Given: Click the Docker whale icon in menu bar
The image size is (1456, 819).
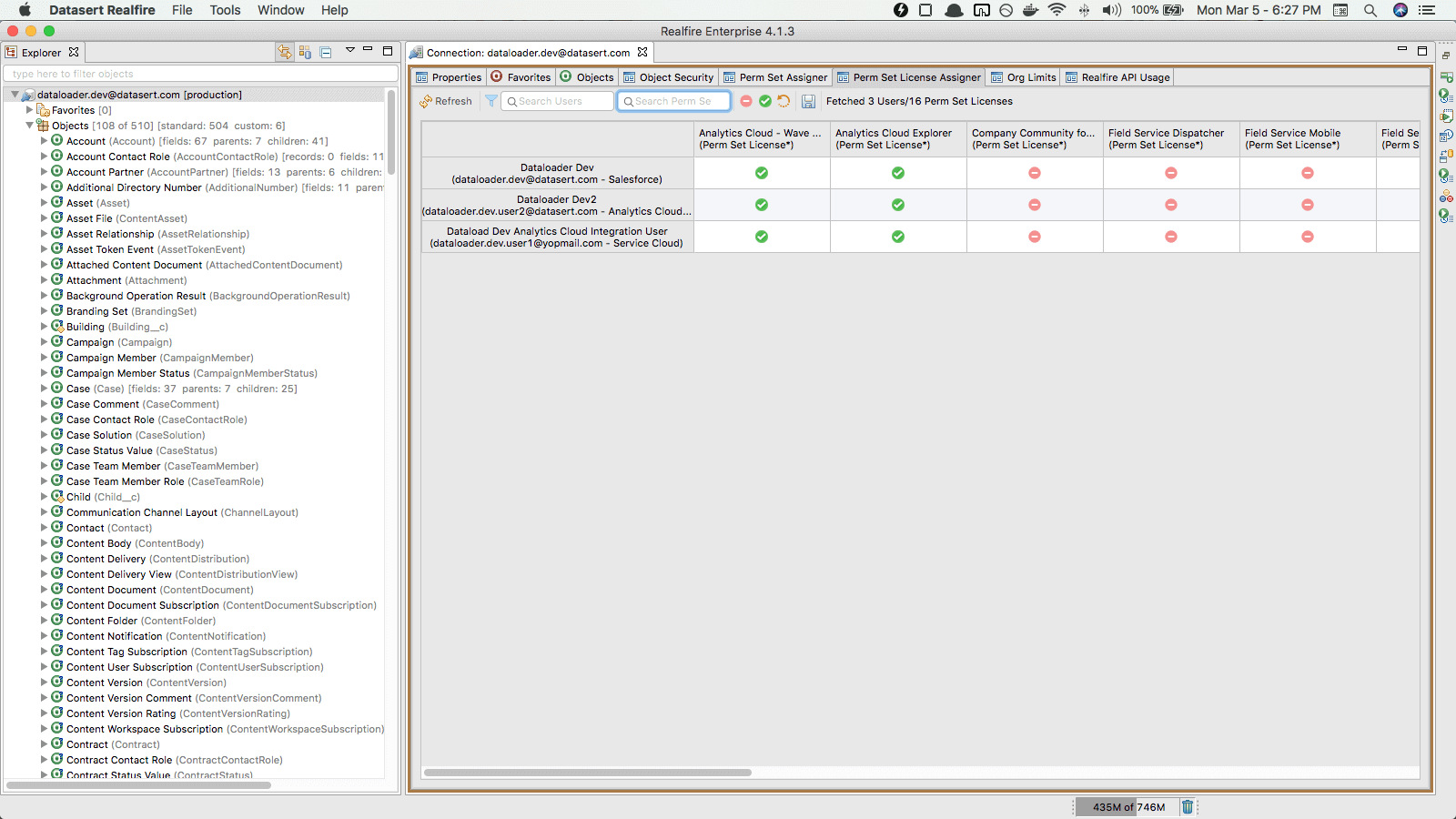Looking at the screenshot, I should [1031, 10].
